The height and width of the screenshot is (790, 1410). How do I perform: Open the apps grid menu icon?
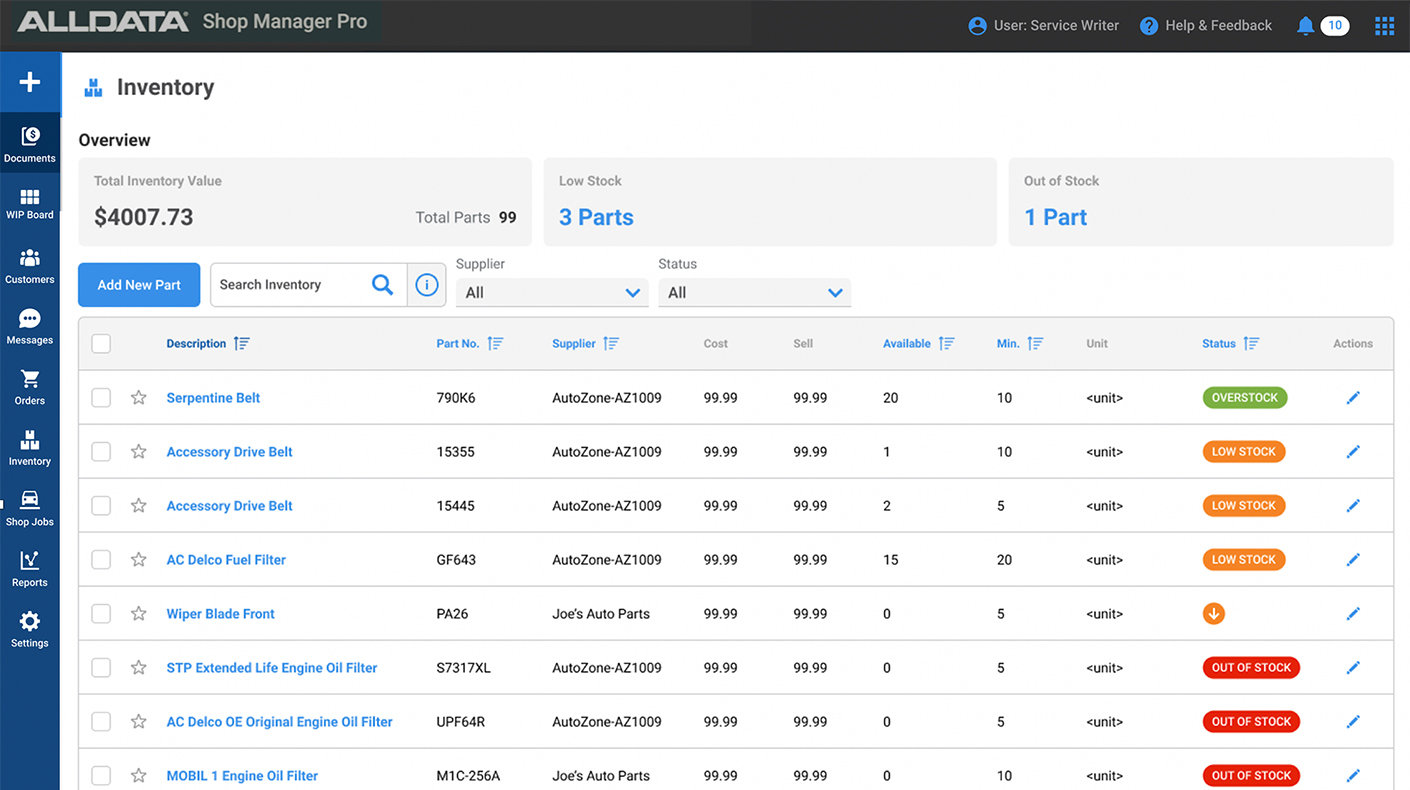point(1384,26)
